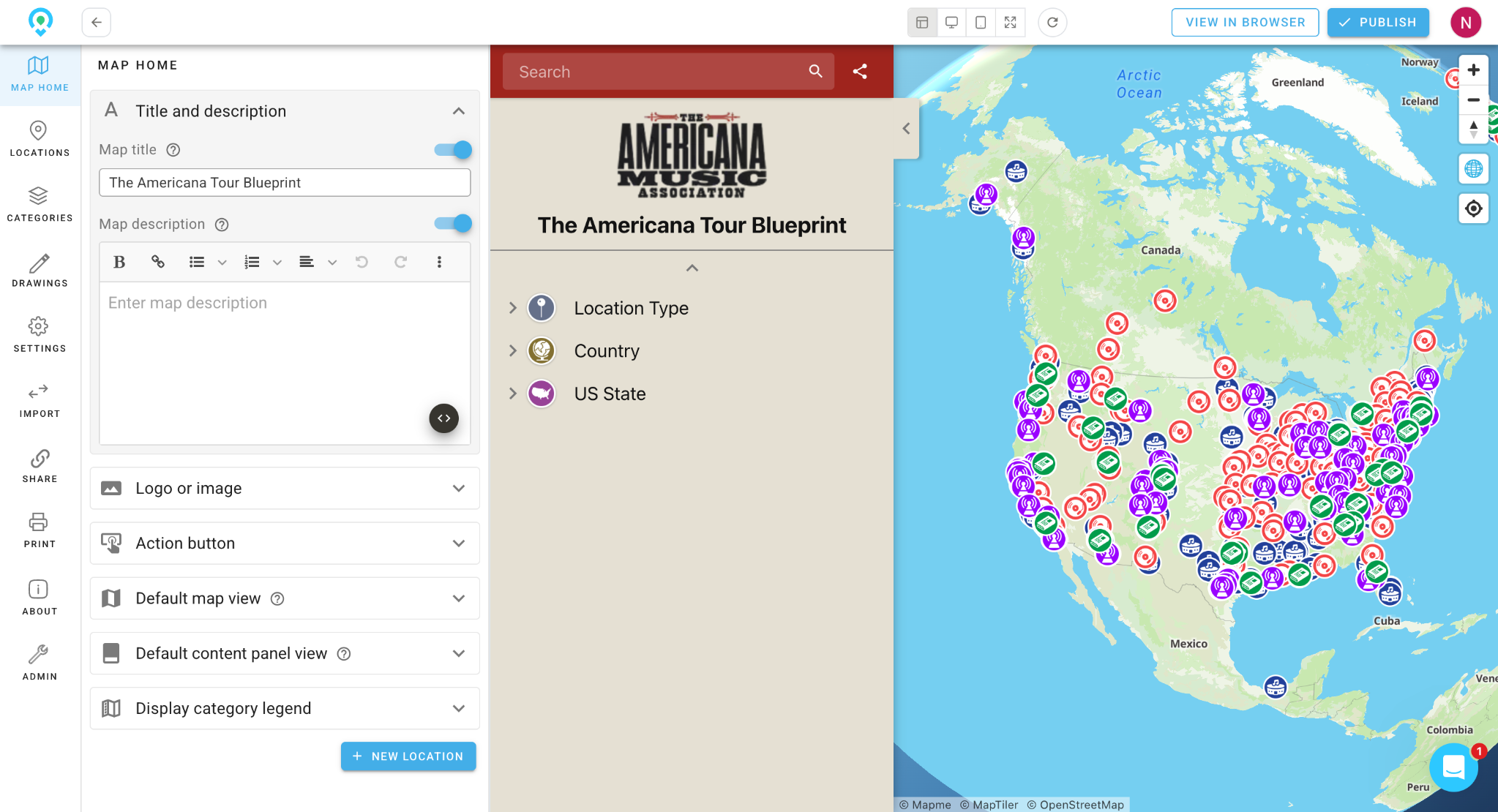
Task: Open the Categories sidebar section
Action: click(40, 203)
